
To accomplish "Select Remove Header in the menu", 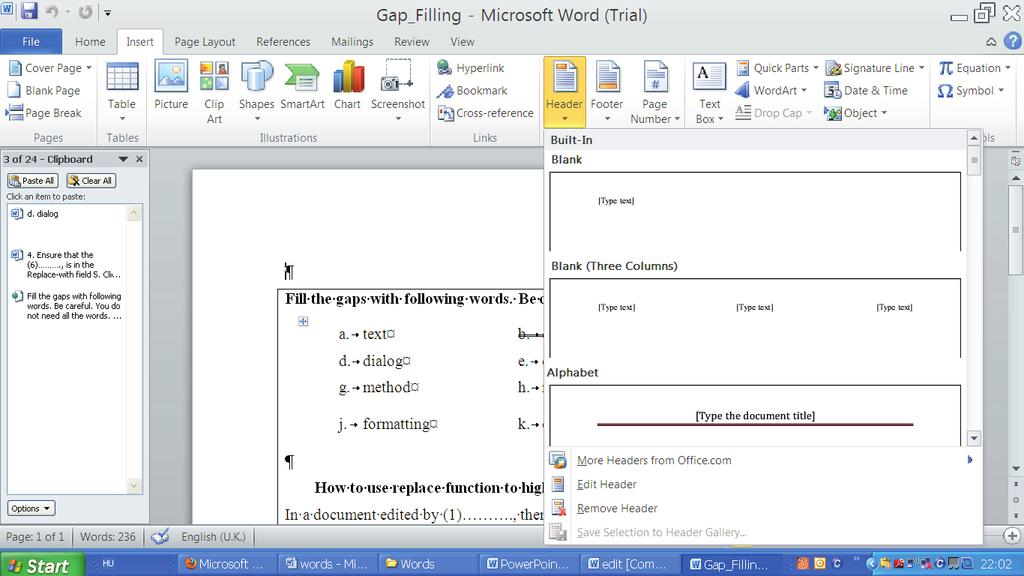I will (x=763, y=509).
